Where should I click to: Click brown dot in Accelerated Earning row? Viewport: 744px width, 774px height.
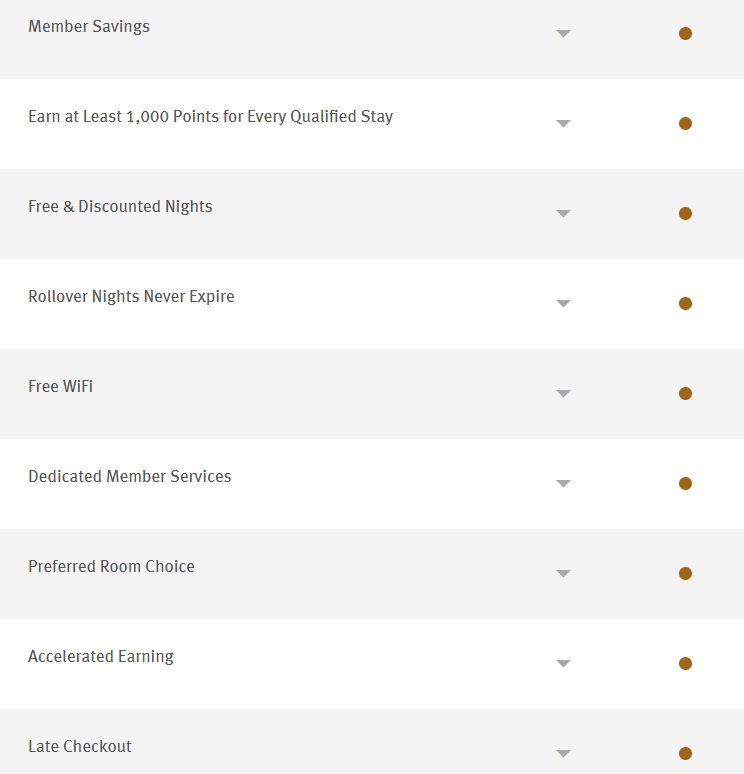[x=685, y=663]
